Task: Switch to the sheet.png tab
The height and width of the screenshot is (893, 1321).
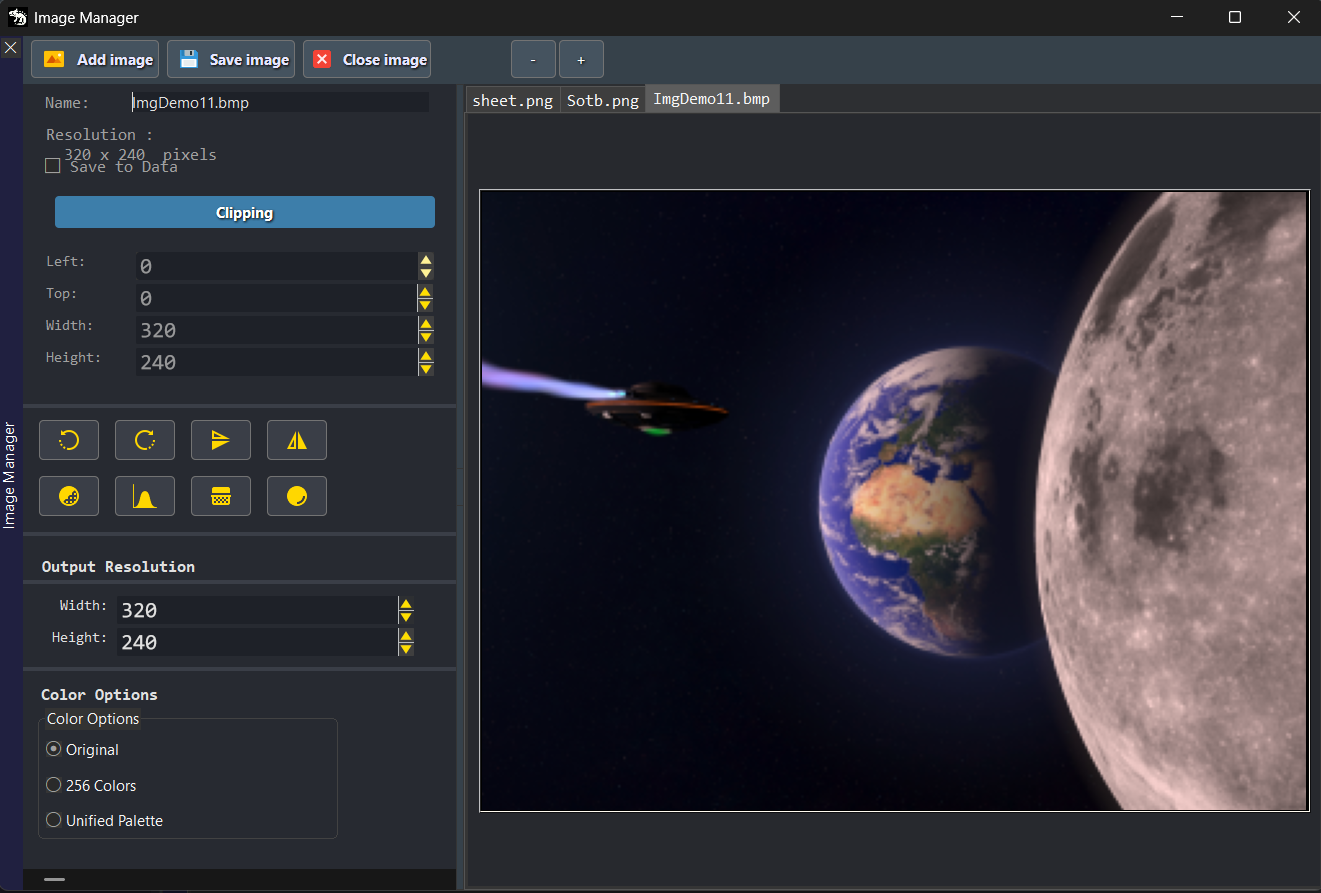Action: tap(512, 99)
